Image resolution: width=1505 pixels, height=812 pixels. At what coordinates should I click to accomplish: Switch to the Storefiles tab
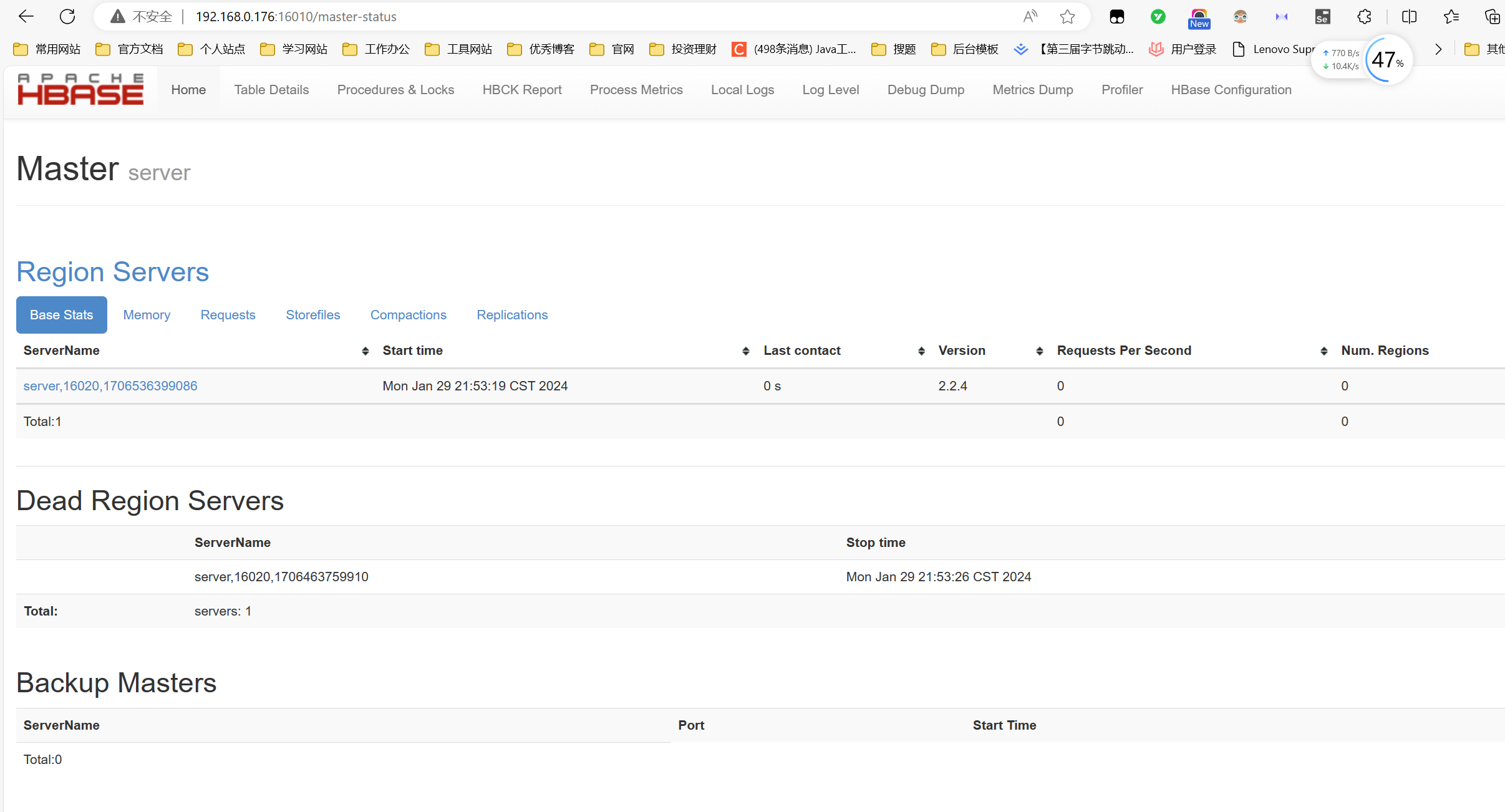coord(312,315)
